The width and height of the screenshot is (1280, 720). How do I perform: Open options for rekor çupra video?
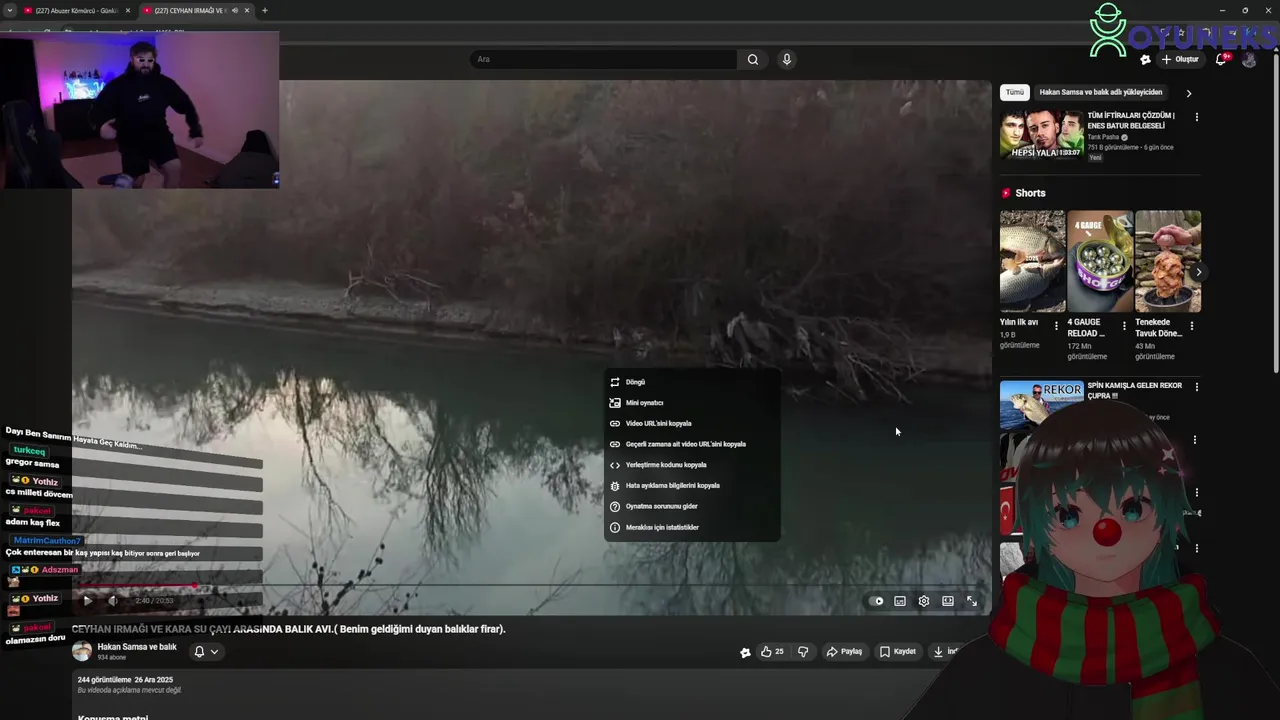(x=1196, y=387)
